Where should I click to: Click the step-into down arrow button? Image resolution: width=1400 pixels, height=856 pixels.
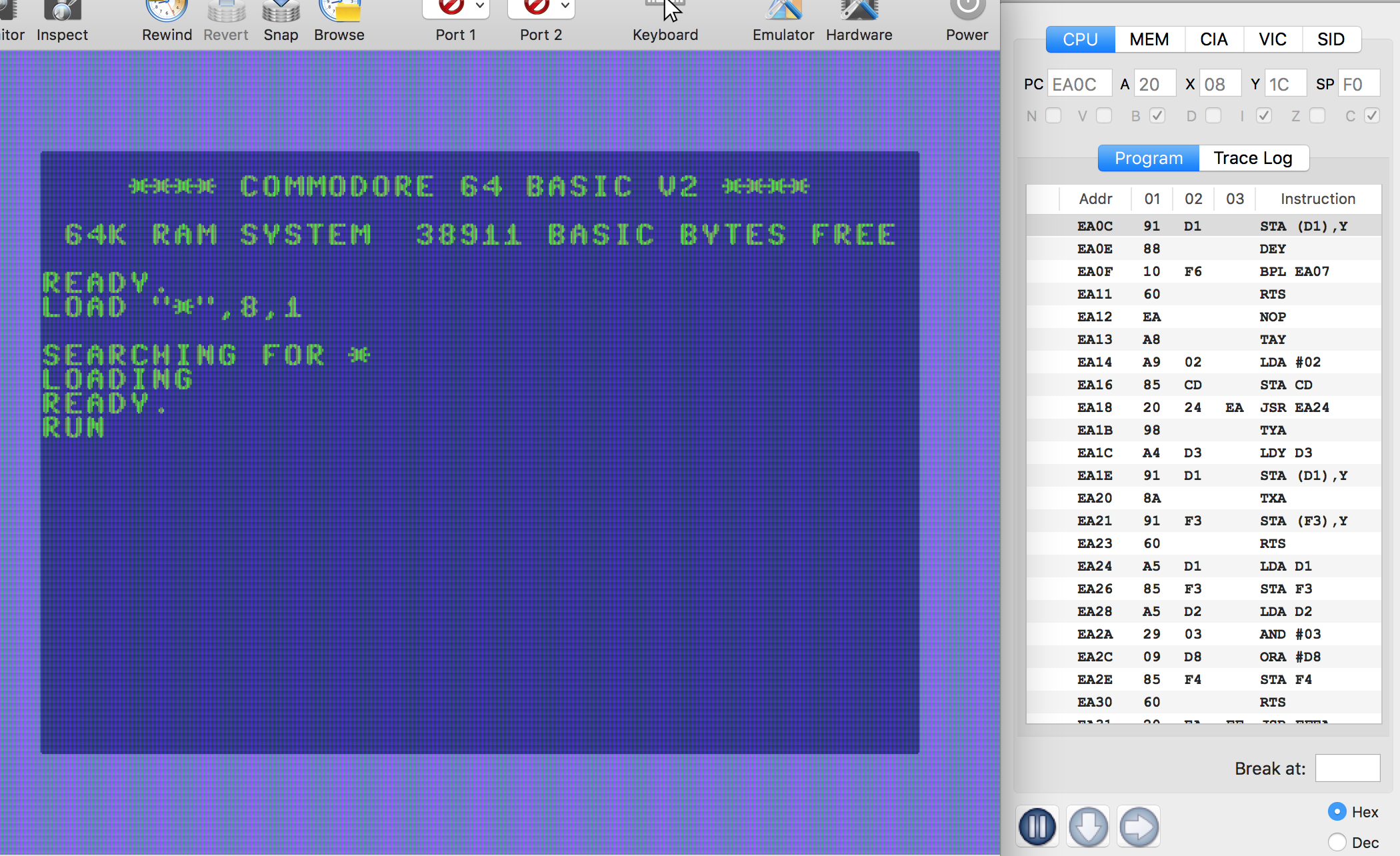tap(1088, 827)
